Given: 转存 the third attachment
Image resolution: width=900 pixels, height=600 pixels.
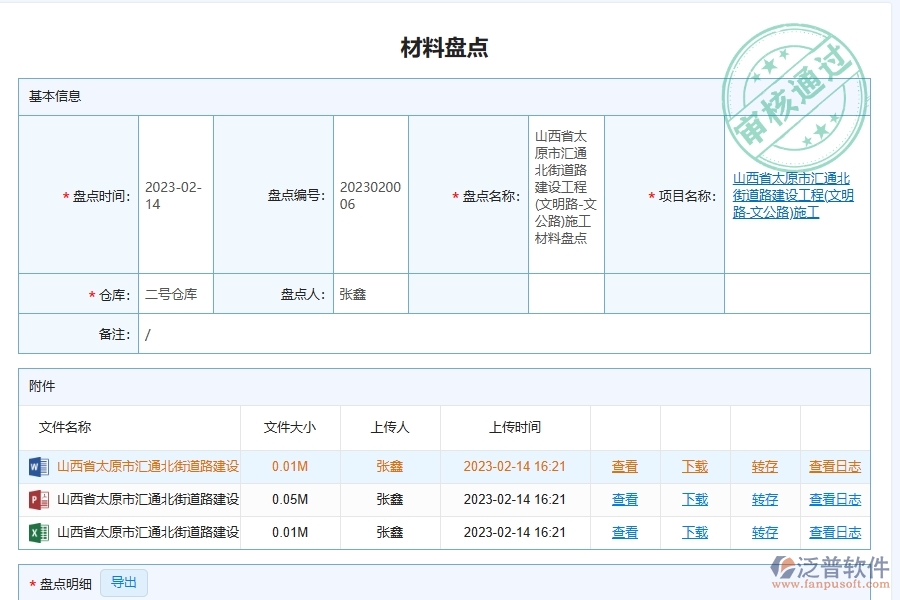Looking at the screenshot, I should coord(764,532).
